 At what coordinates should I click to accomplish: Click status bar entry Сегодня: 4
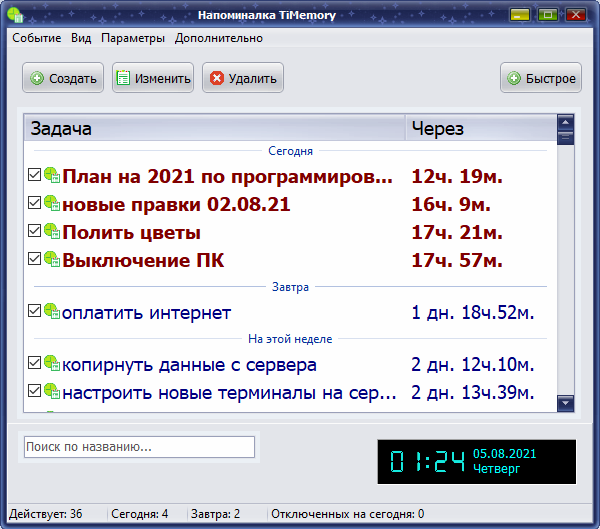point(139,514)
